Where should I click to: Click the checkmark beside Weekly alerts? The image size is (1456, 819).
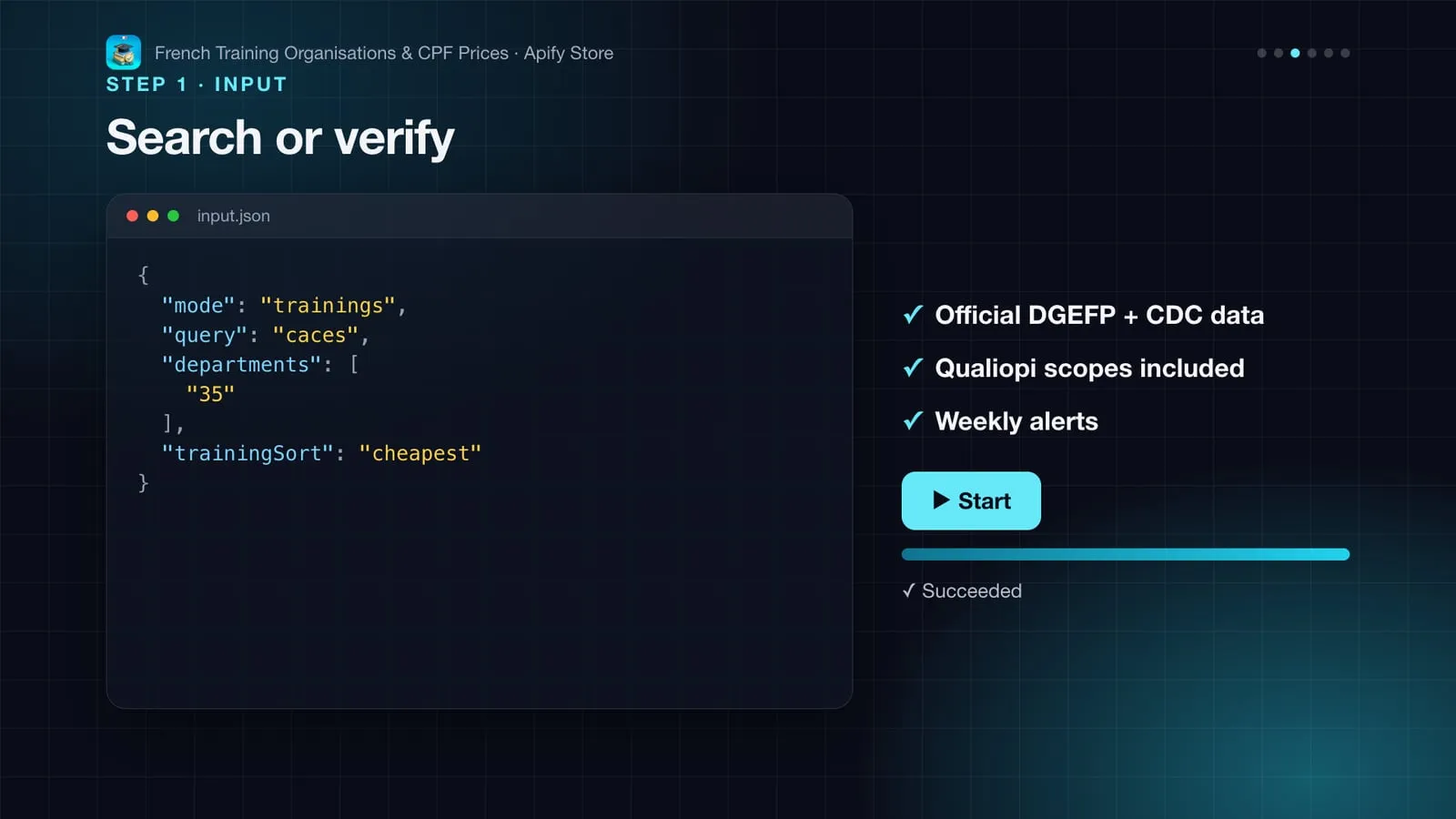point(914,421)
